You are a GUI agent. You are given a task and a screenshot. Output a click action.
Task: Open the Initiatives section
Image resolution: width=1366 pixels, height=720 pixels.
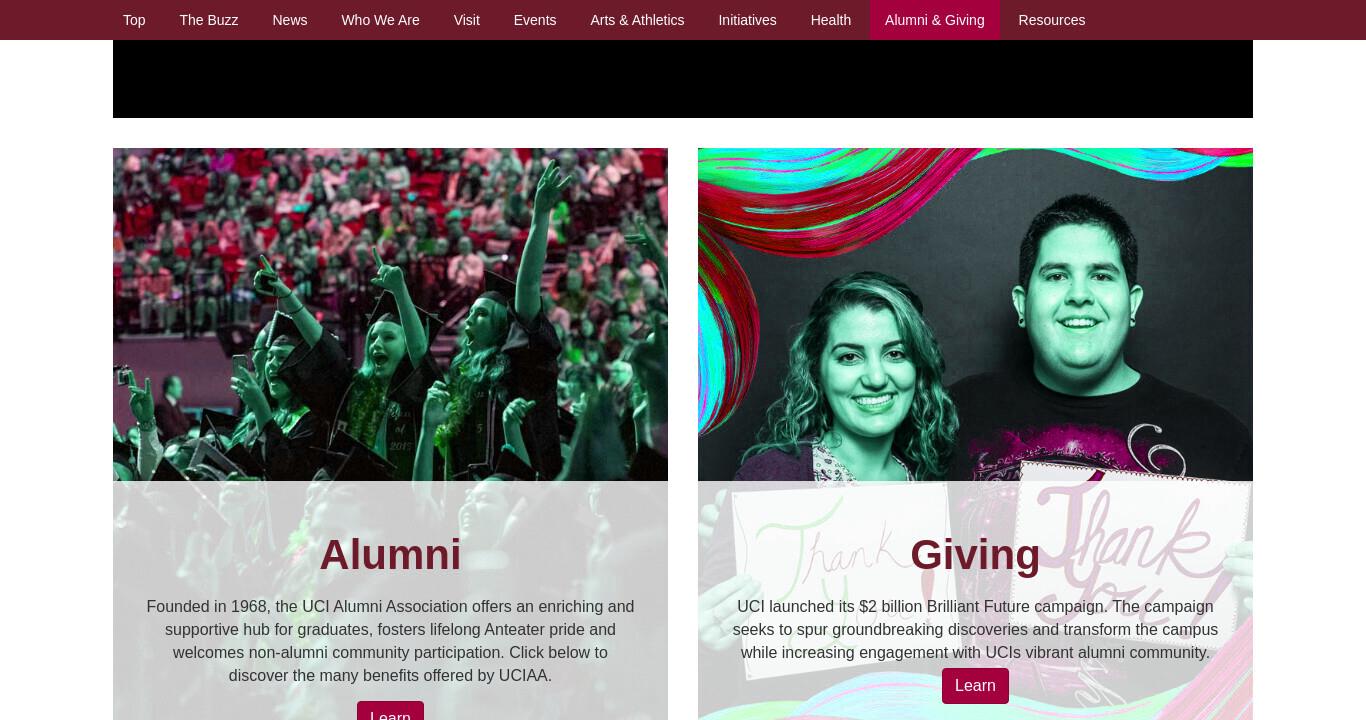[747, 20]
